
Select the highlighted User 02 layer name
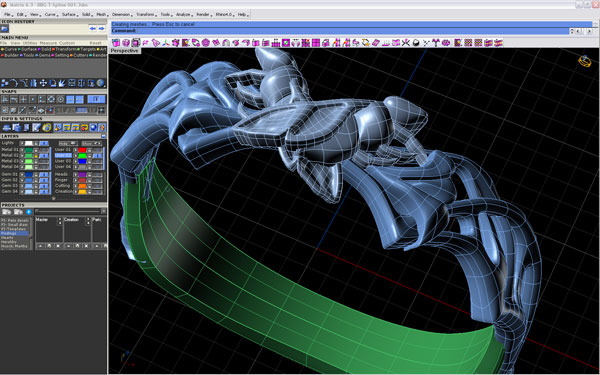click(63, 155)
